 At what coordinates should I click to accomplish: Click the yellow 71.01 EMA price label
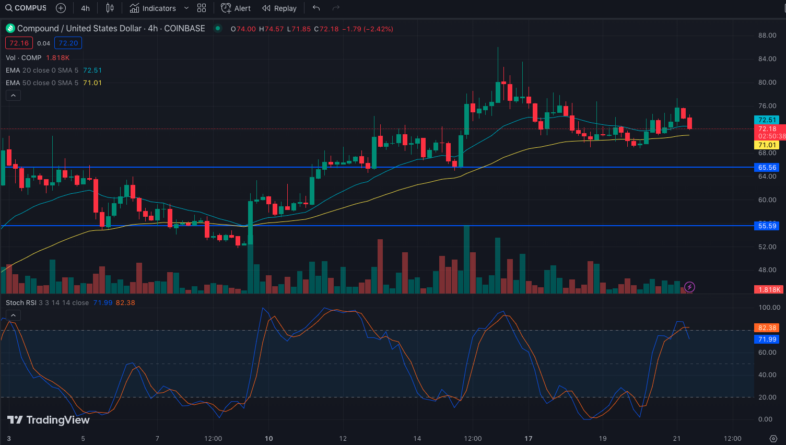767,145
